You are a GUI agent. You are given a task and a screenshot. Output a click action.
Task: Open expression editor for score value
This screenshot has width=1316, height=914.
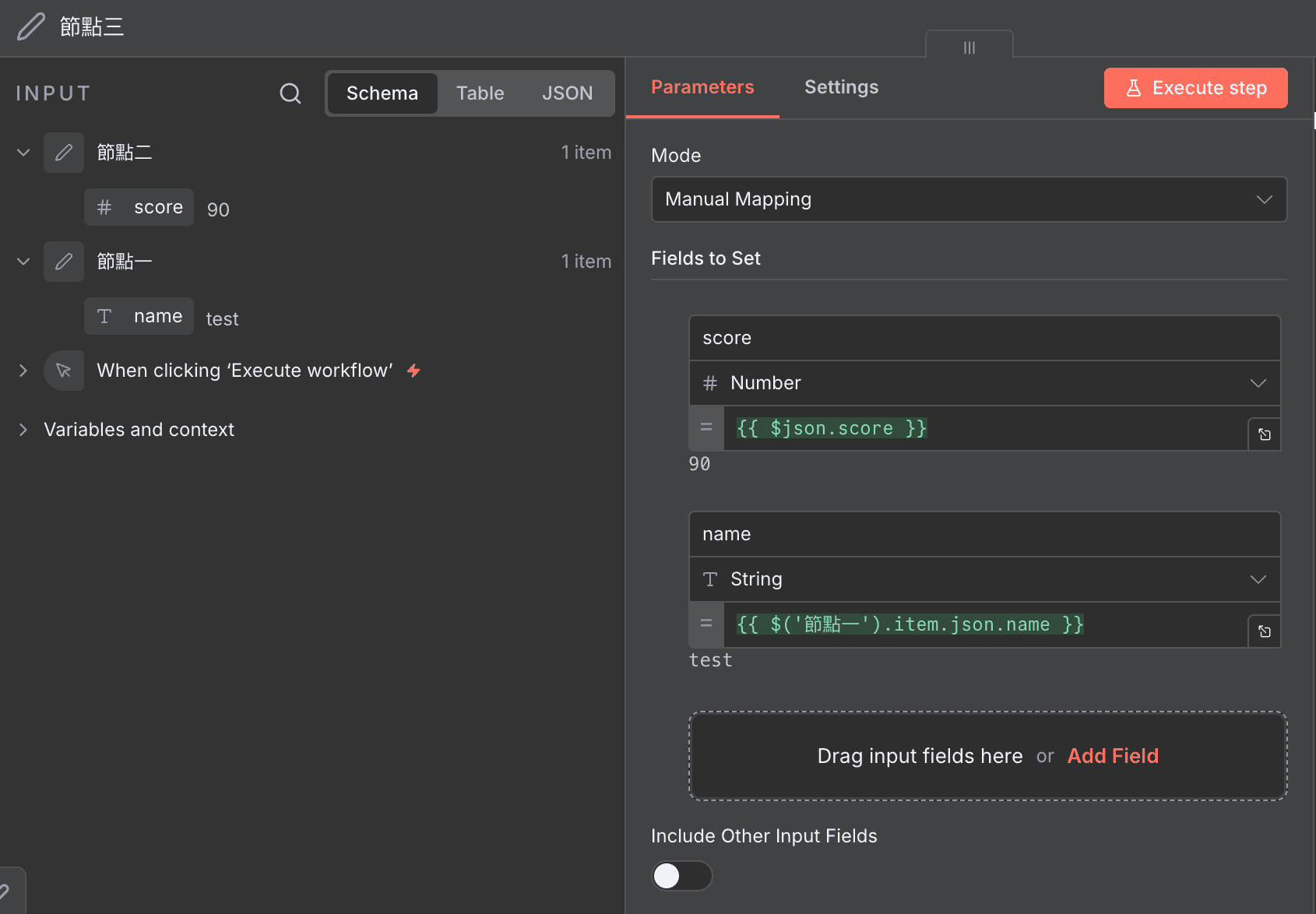[1264, 434]
